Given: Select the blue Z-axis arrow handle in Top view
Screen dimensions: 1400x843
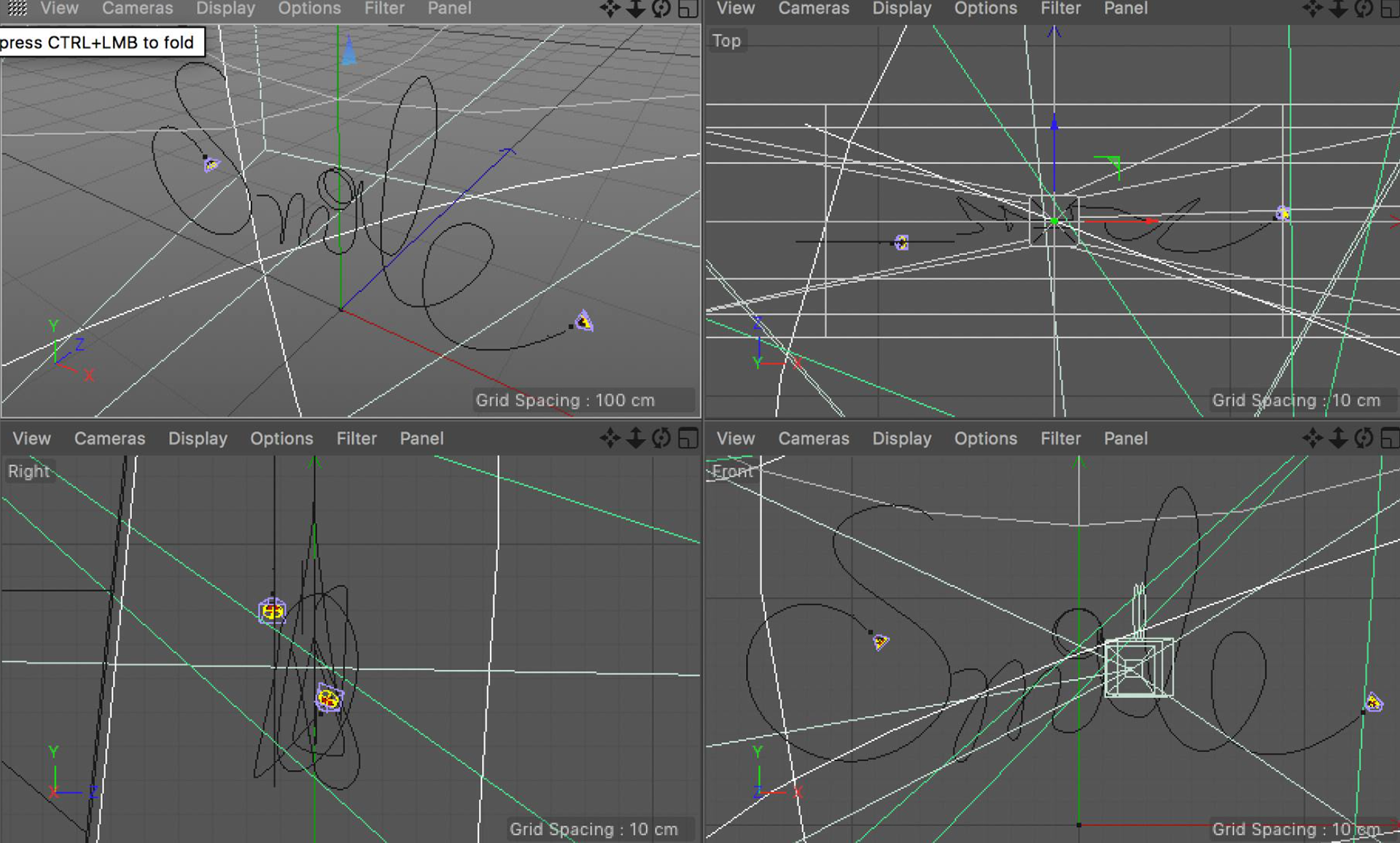Looking at the screenshot, I should (1054, 125).
